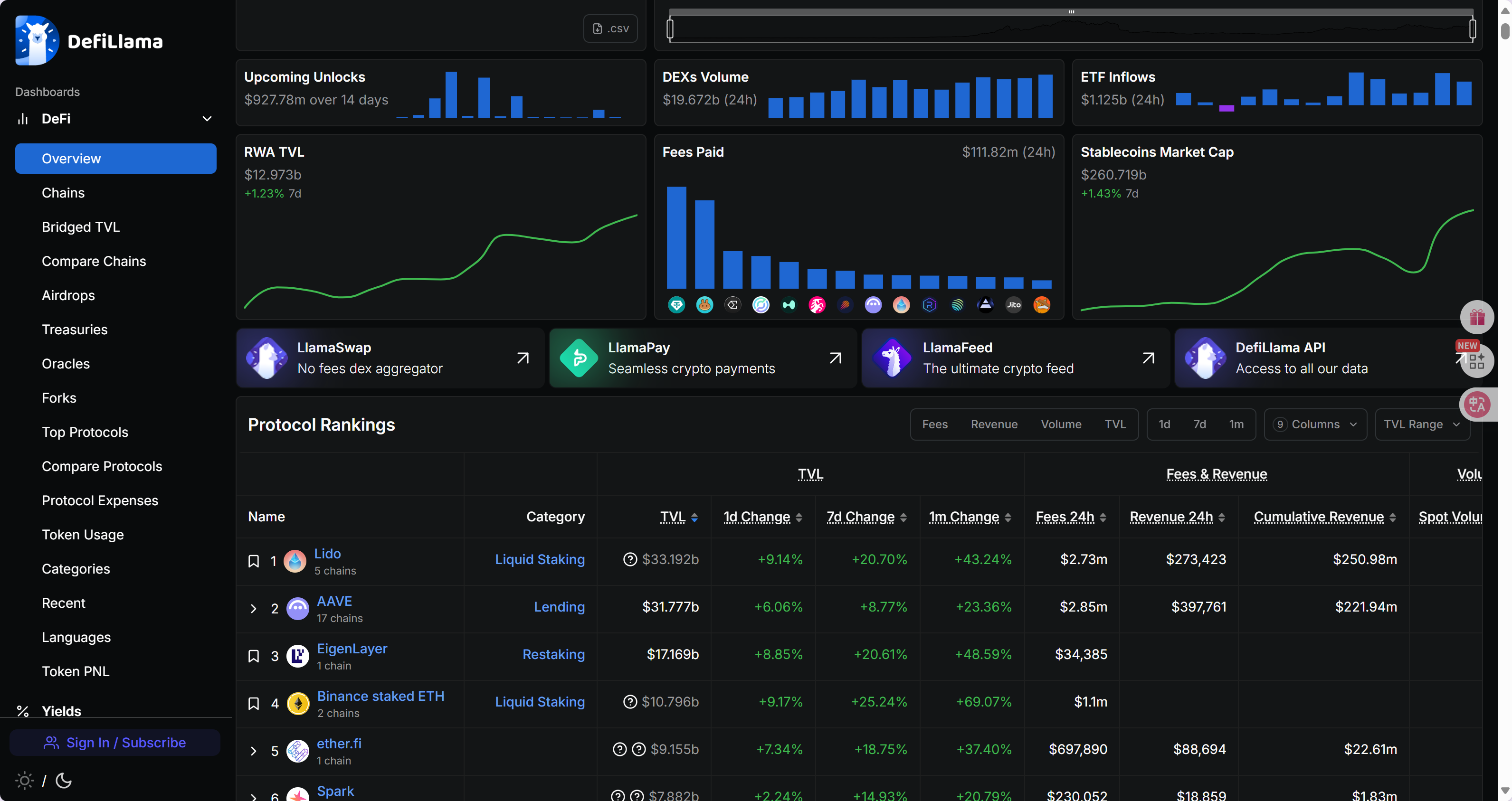Open Oracles in sidebar
The height and width of the screenshot is (801, 1512).
pos(65,364)
